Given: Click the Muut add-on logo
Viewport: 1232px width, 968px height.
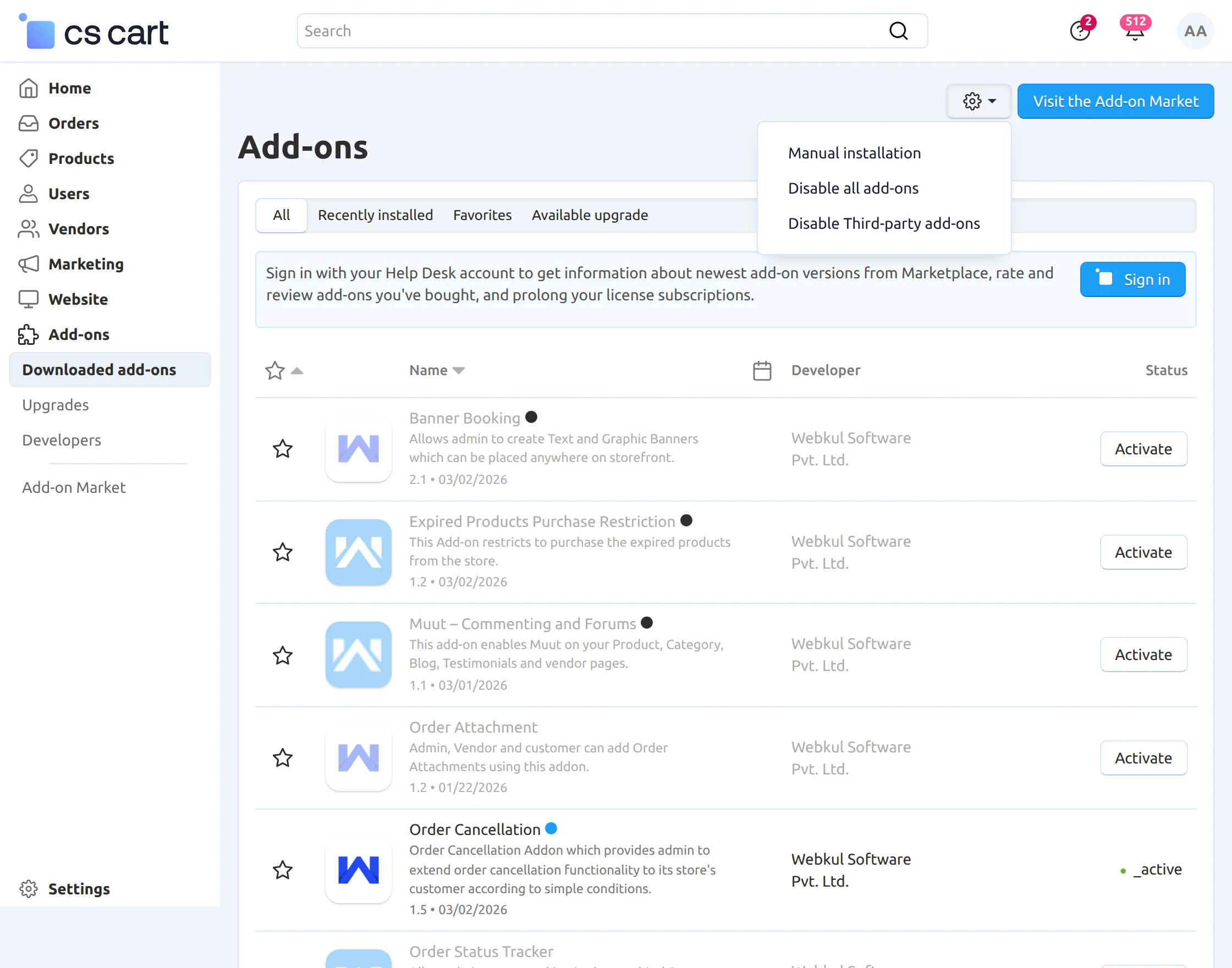Looking at the screenshot, I should tap(358, 654).
